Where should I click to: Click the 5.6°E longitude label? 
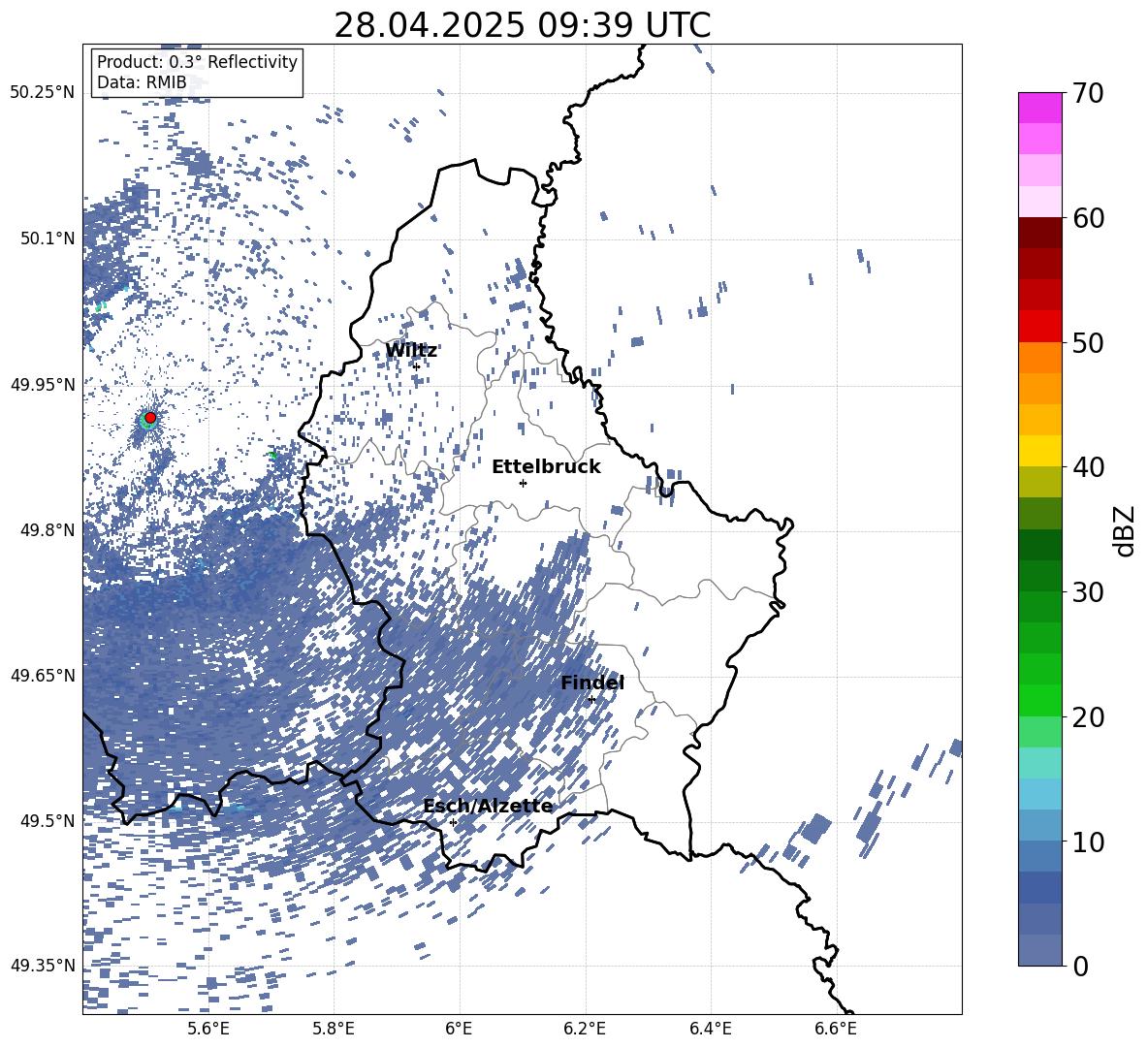(208, 1029)
